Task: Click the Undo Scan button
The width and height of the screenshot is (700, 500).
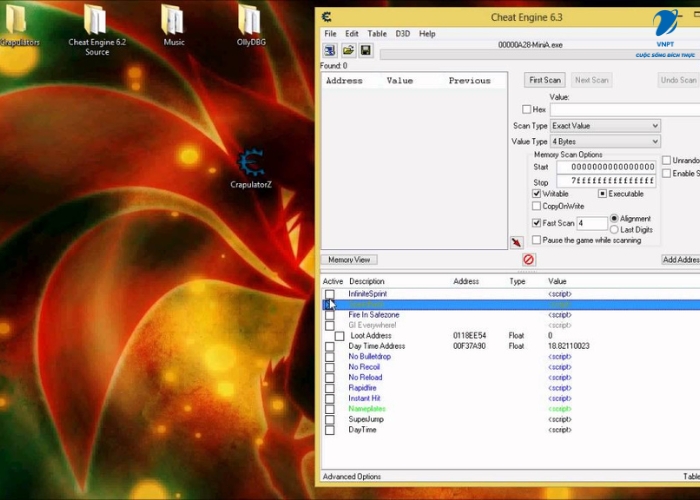Action: pyautogui.click(x=679, y=80)
